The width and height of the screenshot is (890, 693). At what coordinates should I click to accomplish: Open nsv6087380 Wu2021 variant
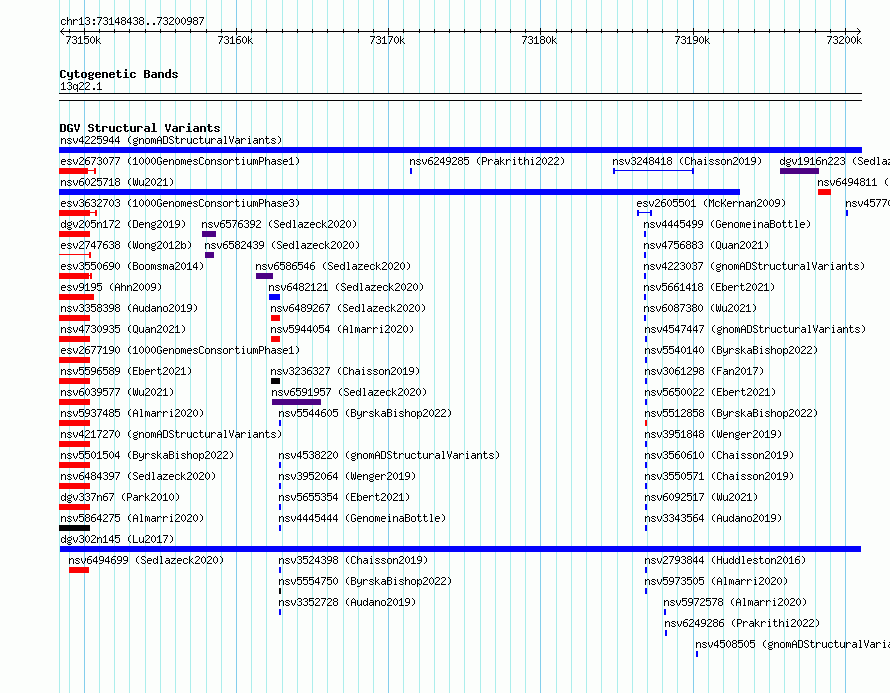coord(700,308)
